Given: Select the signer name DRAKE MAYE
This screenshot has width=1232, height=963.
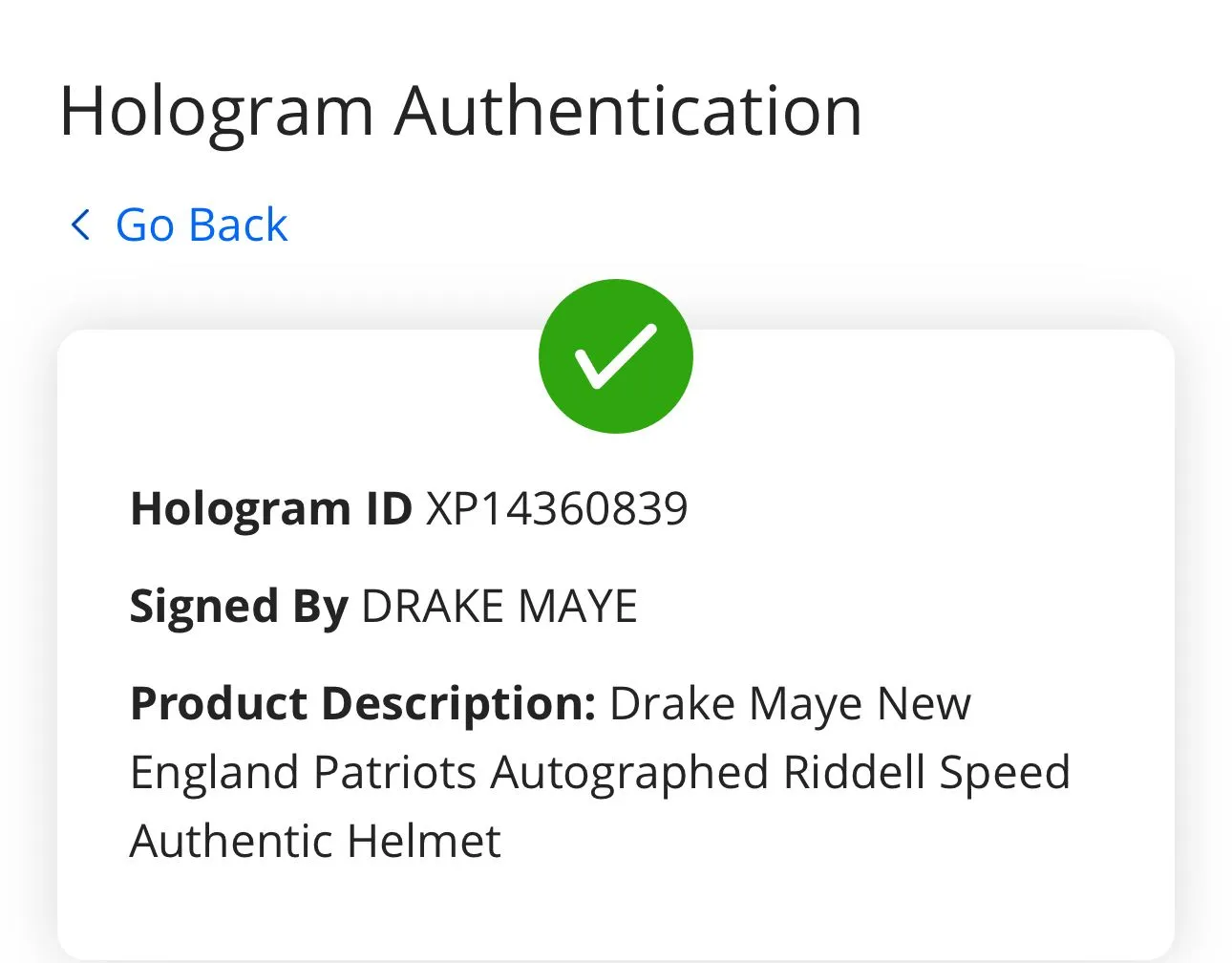Looking at the screenshot, I should [x=499, y=607].
